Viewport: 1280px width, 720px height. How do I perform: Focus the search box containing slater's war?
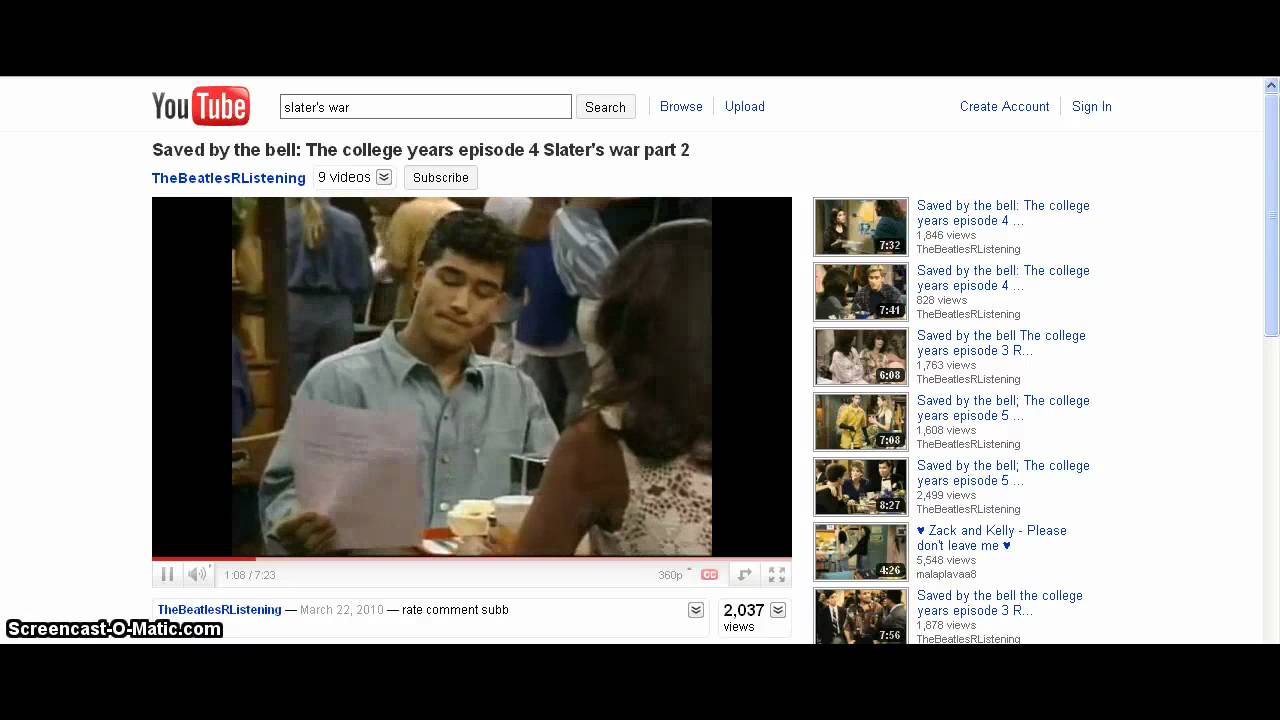(x=426, y=107)
